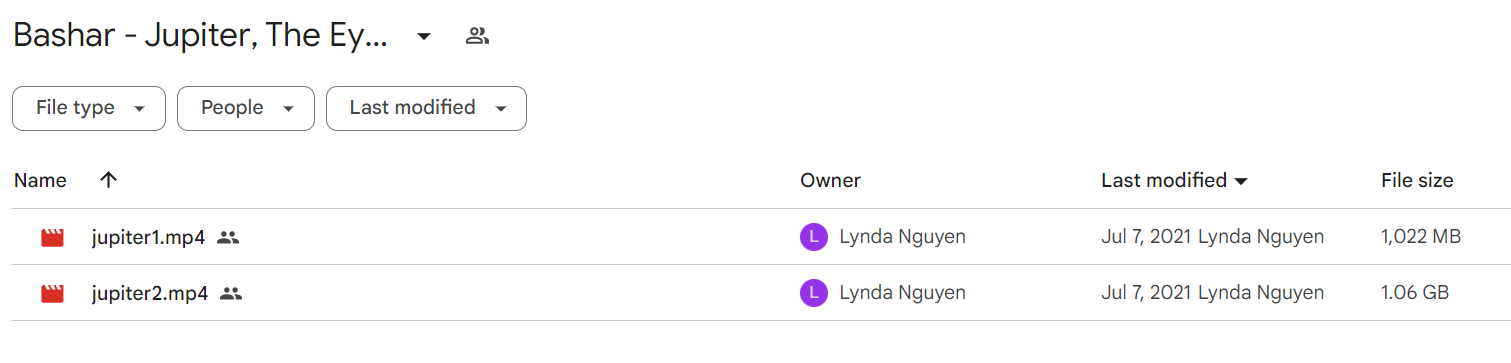The width and height of the screenshot is (1511, 363).
Task: Open the File type filter dropdown
Action: pos(89,108)
